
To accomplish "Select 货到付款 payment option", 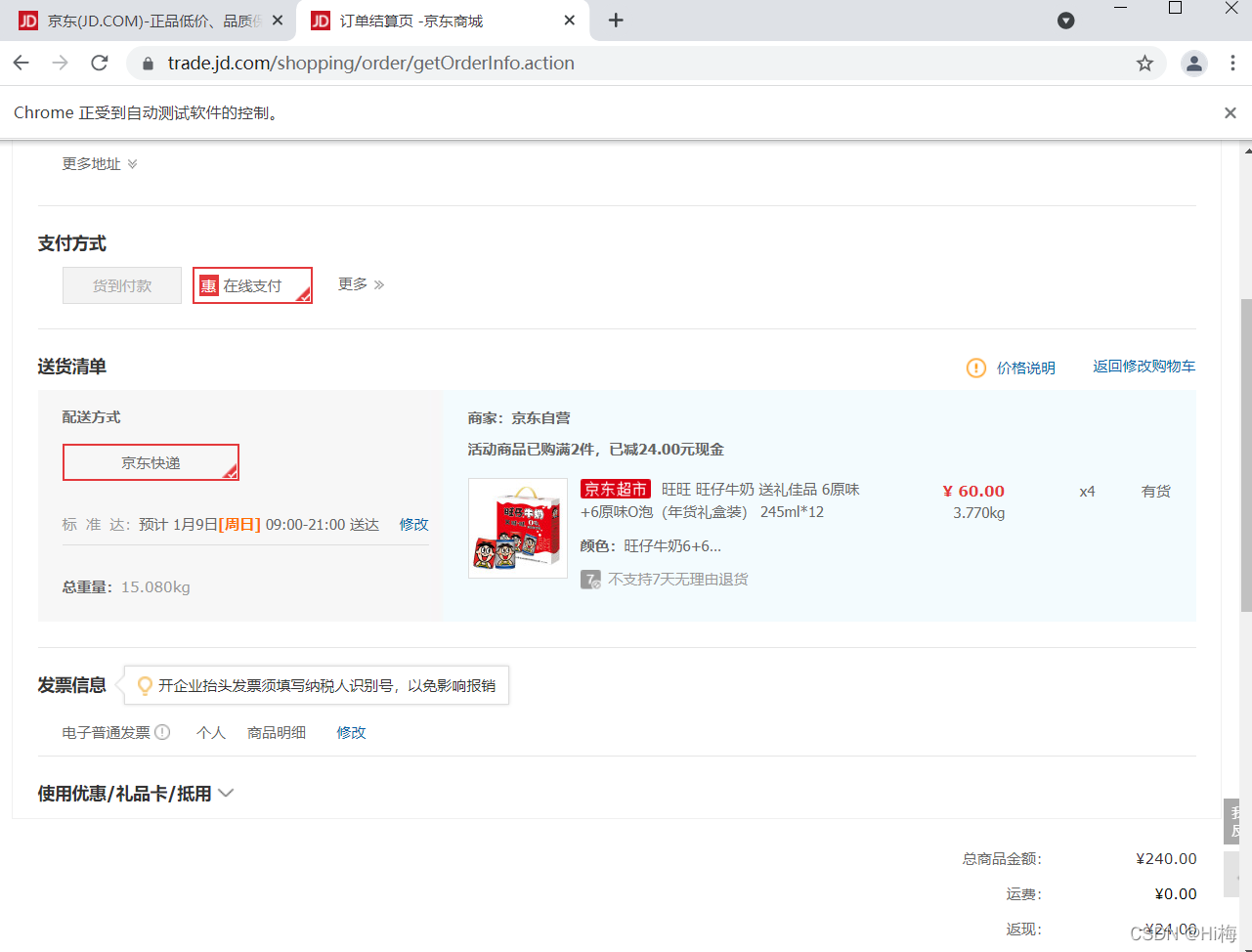I will 122,285.
